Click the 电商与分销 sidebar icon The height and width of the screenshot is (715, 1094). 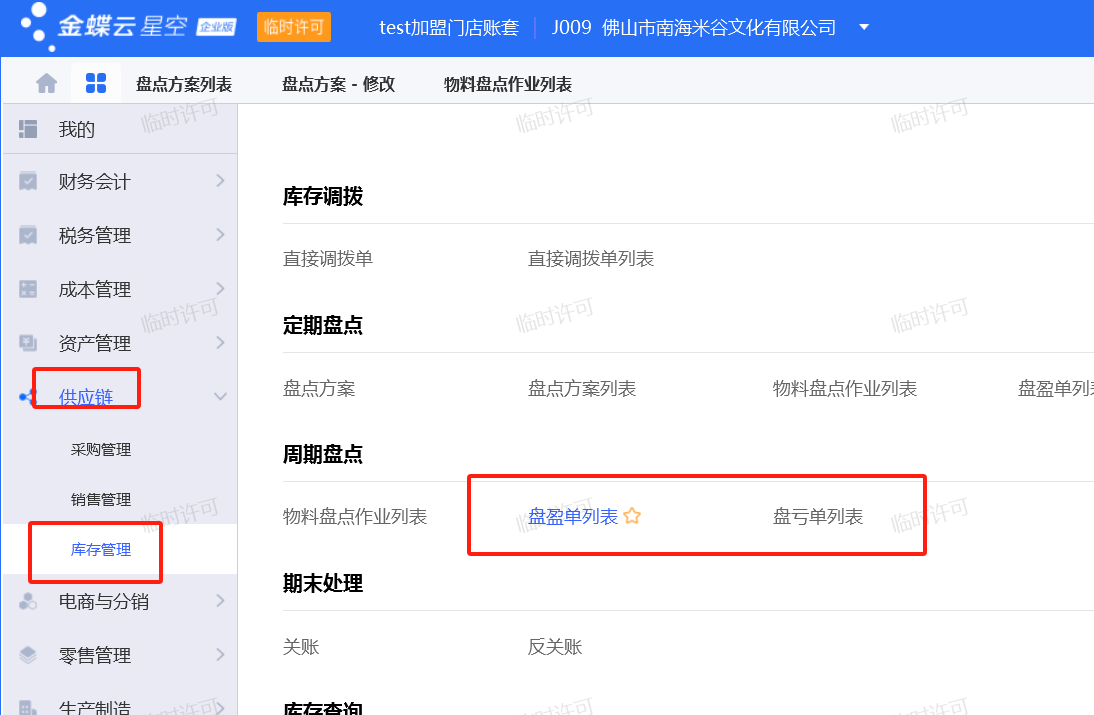point(28,602)
